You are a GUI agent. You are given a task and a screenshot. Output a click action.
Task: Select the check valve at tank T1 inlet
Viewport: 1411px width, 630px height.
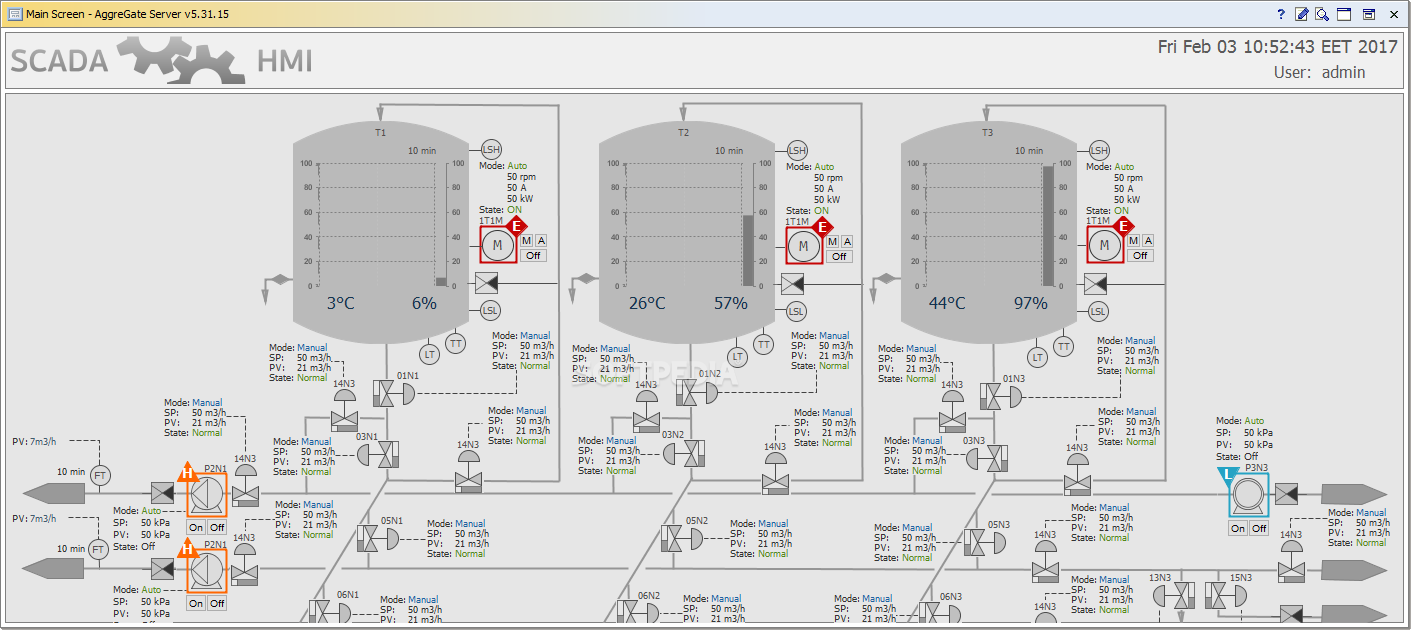coord(486,283)
